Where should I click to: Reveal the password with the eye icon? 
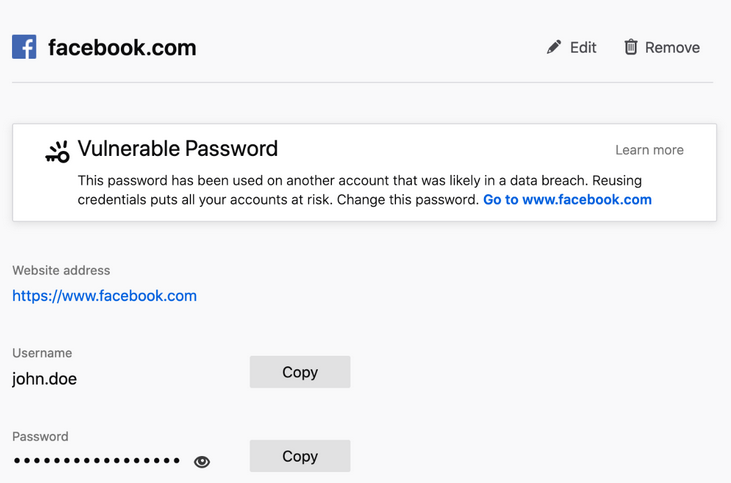click(202, 462)
